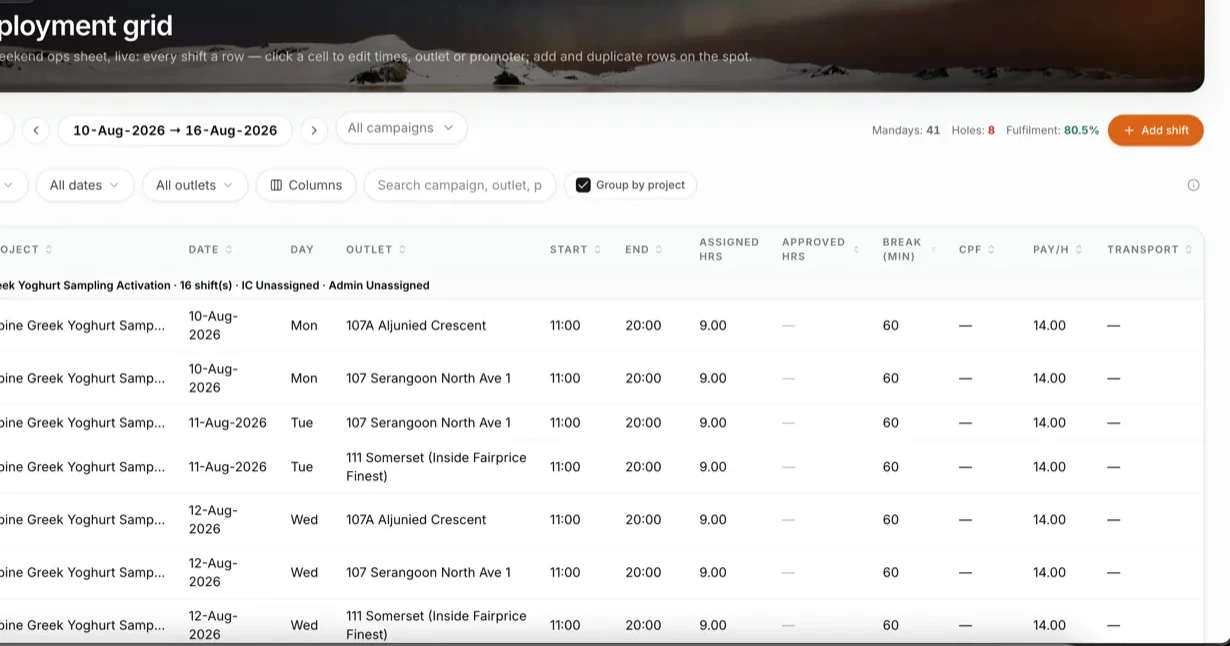This screenshot has width=1230, height=646.
Task: Advance to next week using right chevron
Action: click(x=314, y=130)
